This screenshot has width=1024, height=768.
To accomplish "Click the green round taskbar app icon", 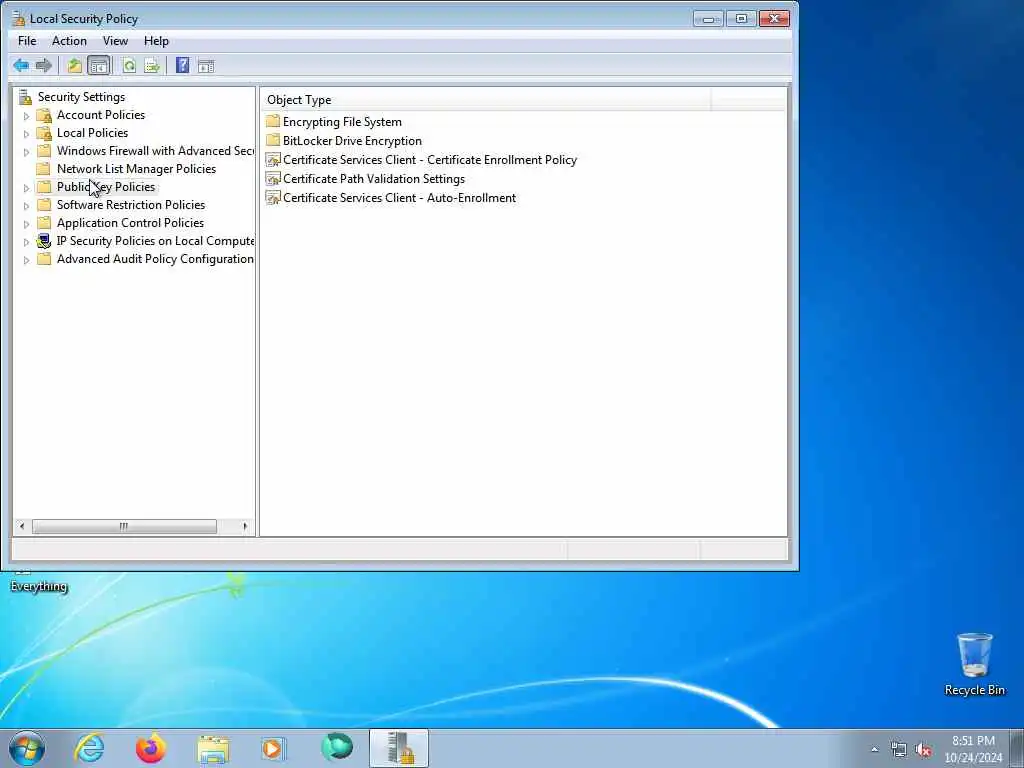I will point(336,748).
